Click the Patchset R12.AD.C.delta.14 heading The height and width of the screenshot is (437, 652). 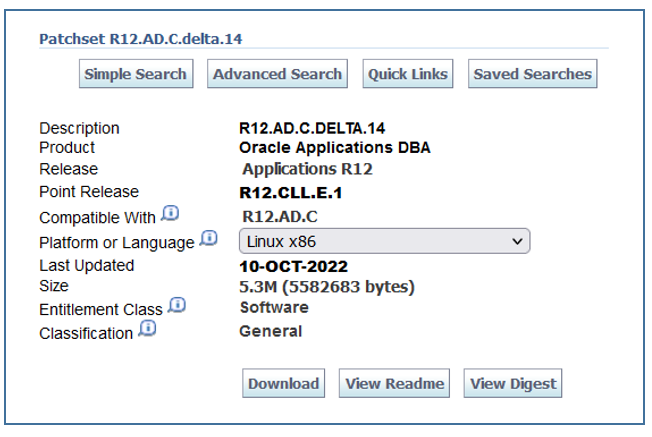[141, 39]
